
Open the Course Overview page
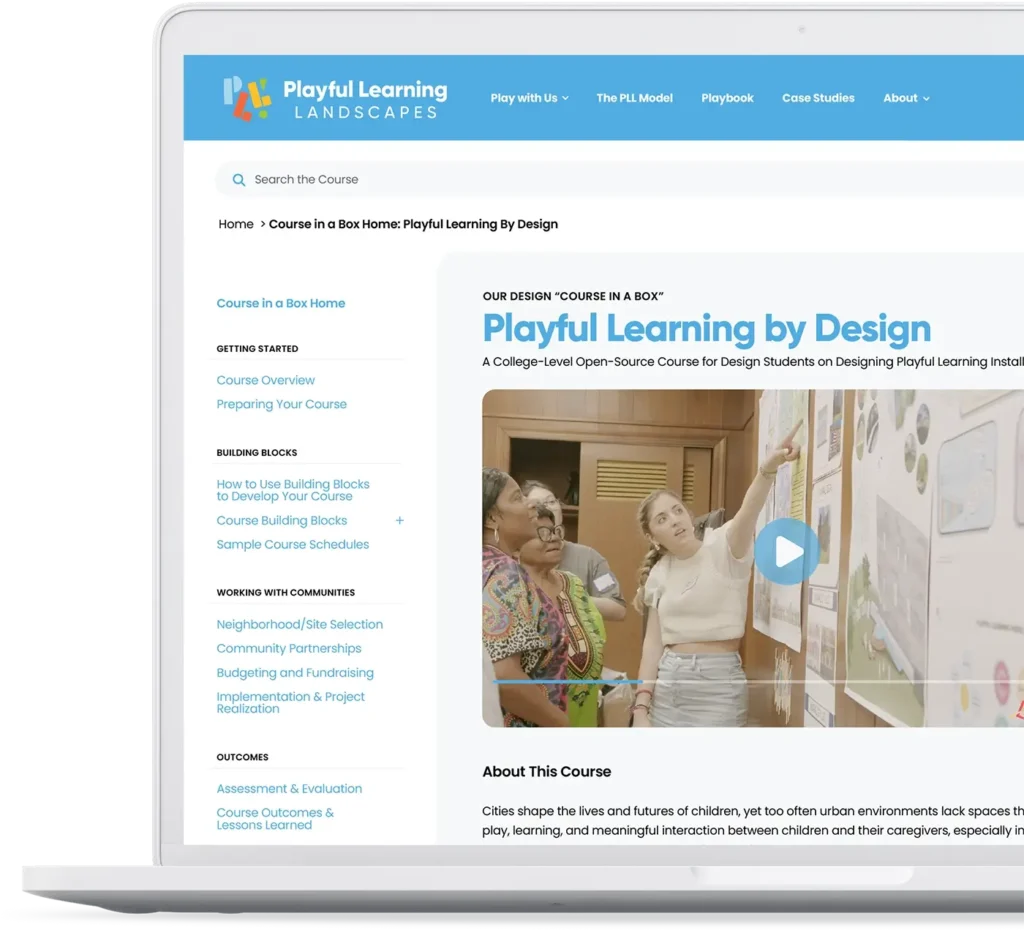pos(266,380)
